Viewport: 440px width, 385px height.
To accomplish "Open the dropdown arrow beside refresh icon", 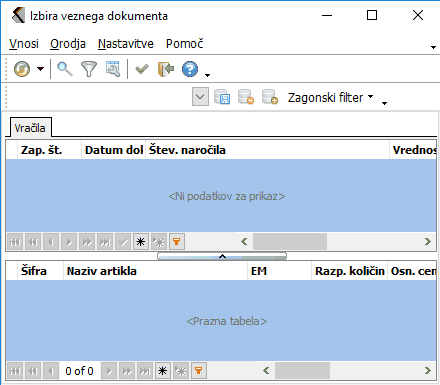I will [40, 69].
